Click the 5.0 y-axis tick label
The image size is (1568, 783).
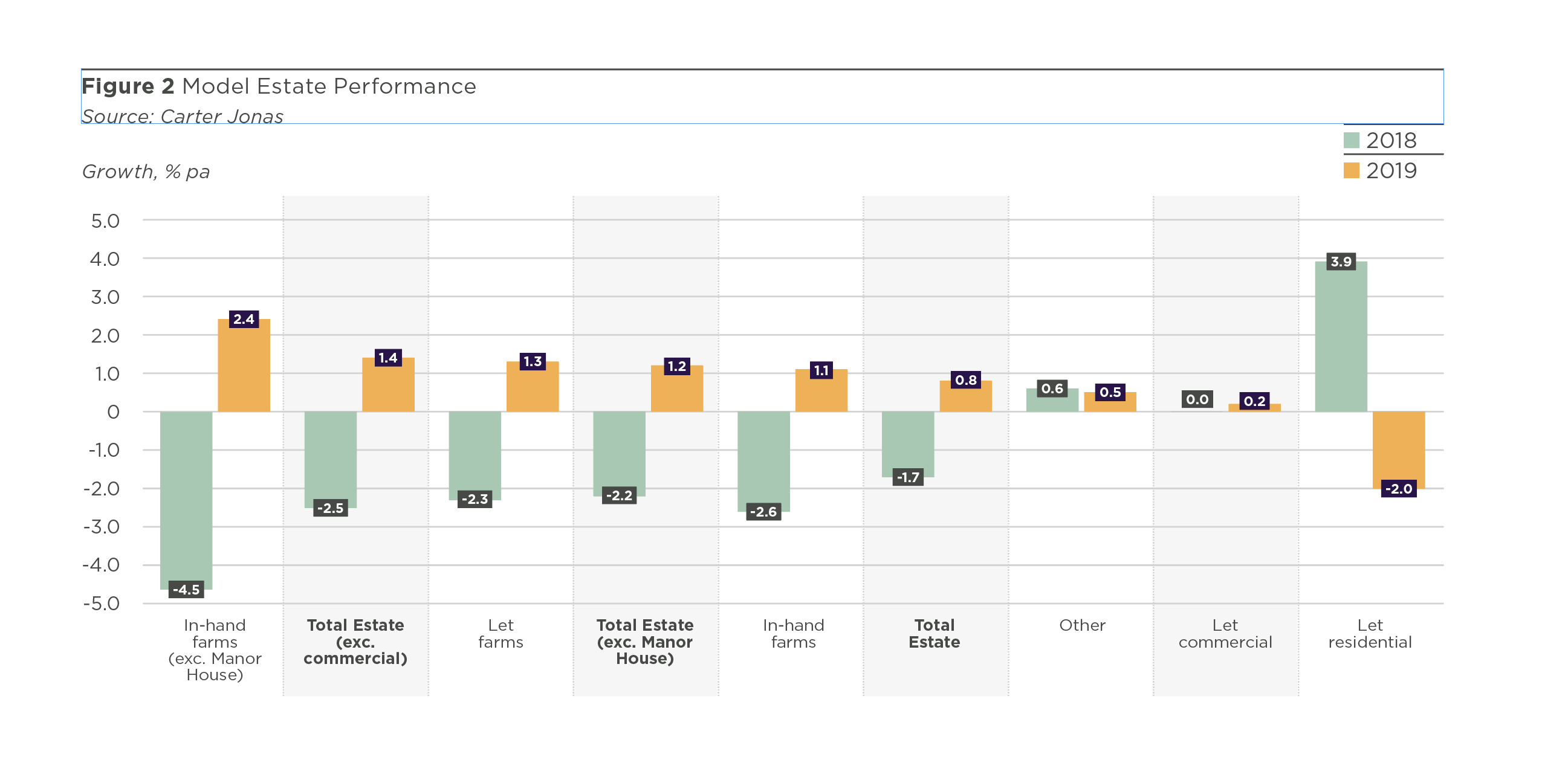point(105,221)
